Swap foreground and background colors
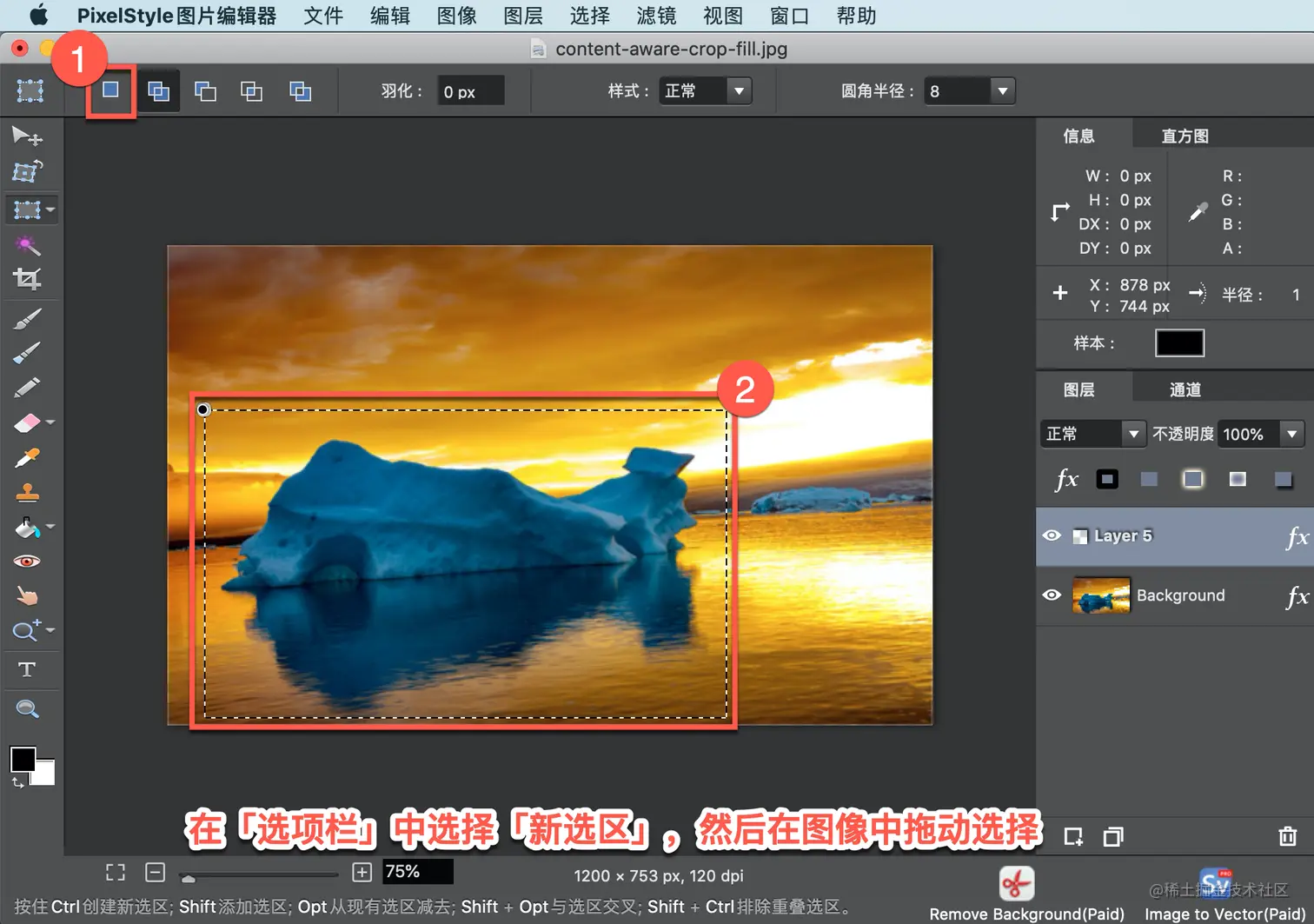The height and width of the screenshot is (924, 1314). 17,783
